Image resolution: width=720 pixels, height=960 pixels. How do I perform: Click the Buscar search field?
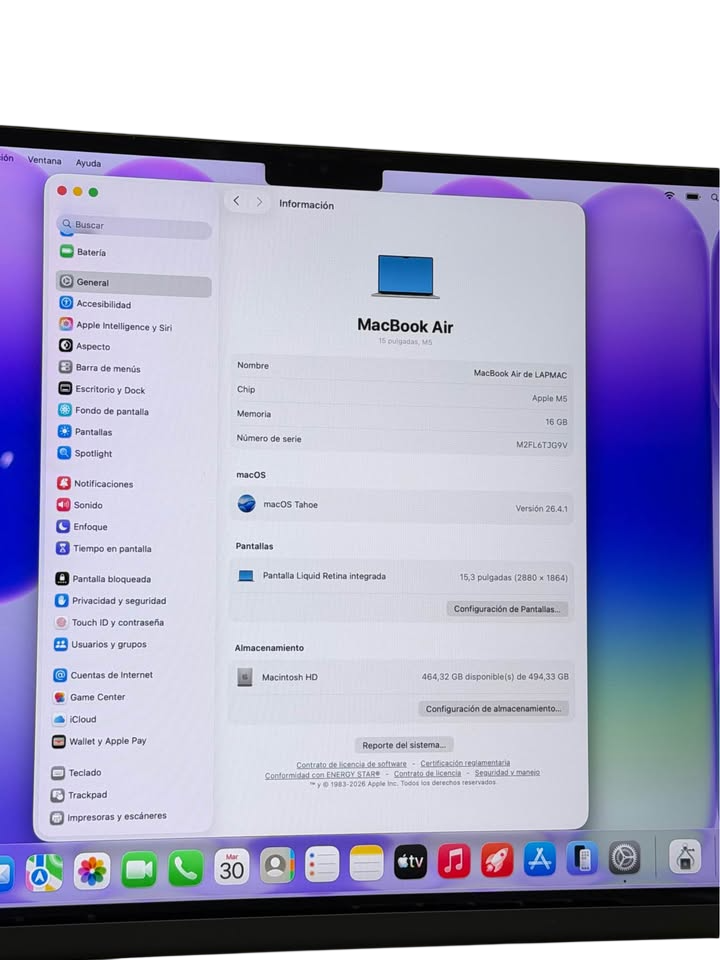[x=134, y=226]
